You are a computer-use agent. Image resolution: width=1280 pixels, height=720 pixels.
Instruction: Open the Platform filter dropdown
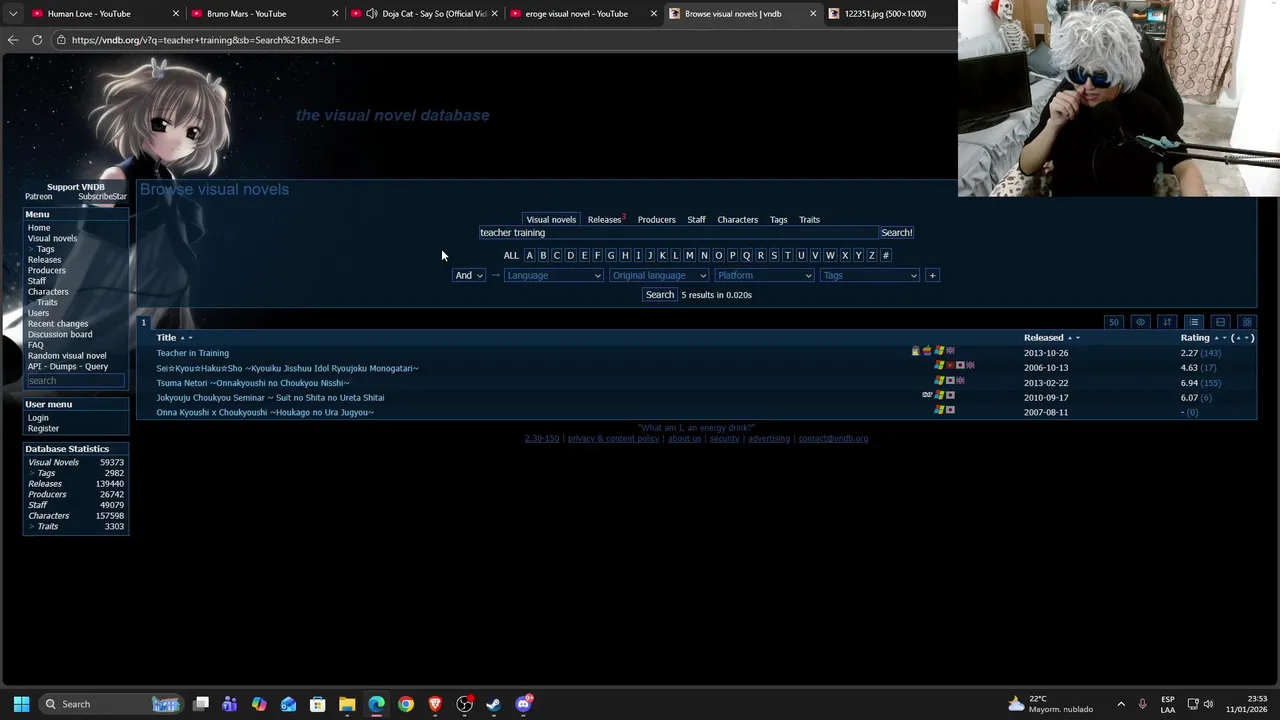click(x=764, y=276)
